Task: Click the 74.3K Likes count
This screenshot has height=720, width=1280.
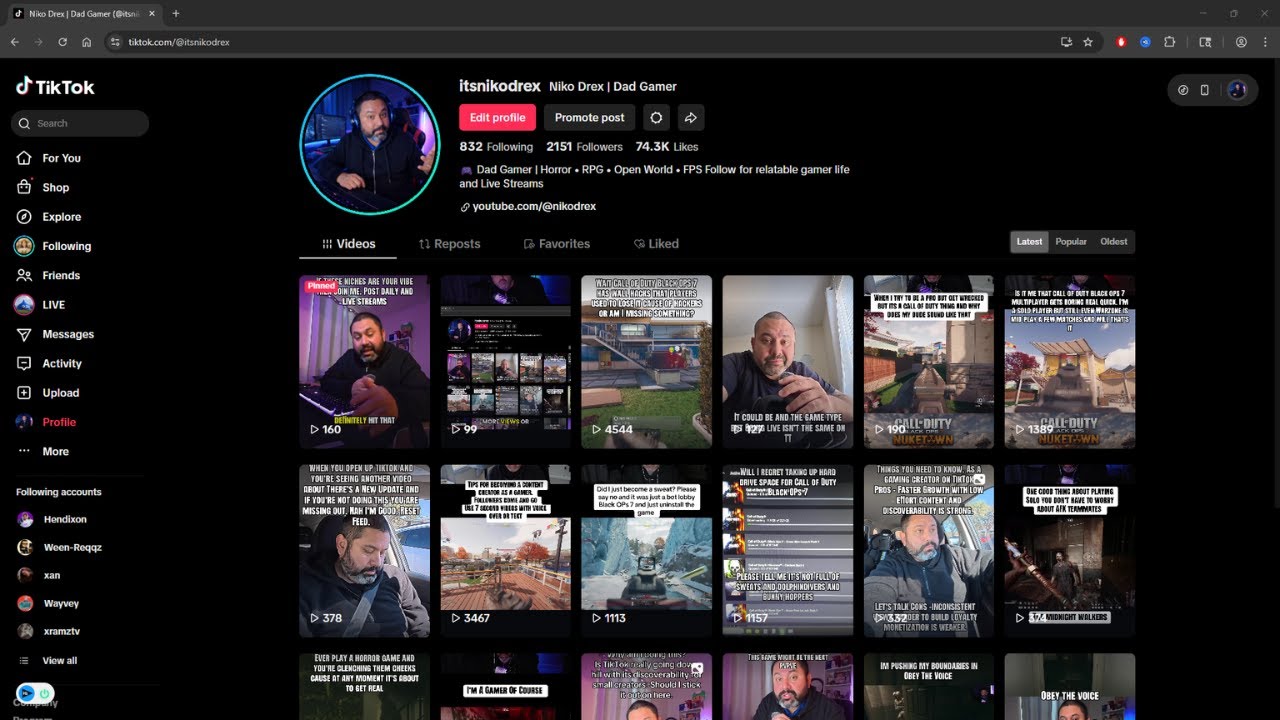Action: pos(666,147)
